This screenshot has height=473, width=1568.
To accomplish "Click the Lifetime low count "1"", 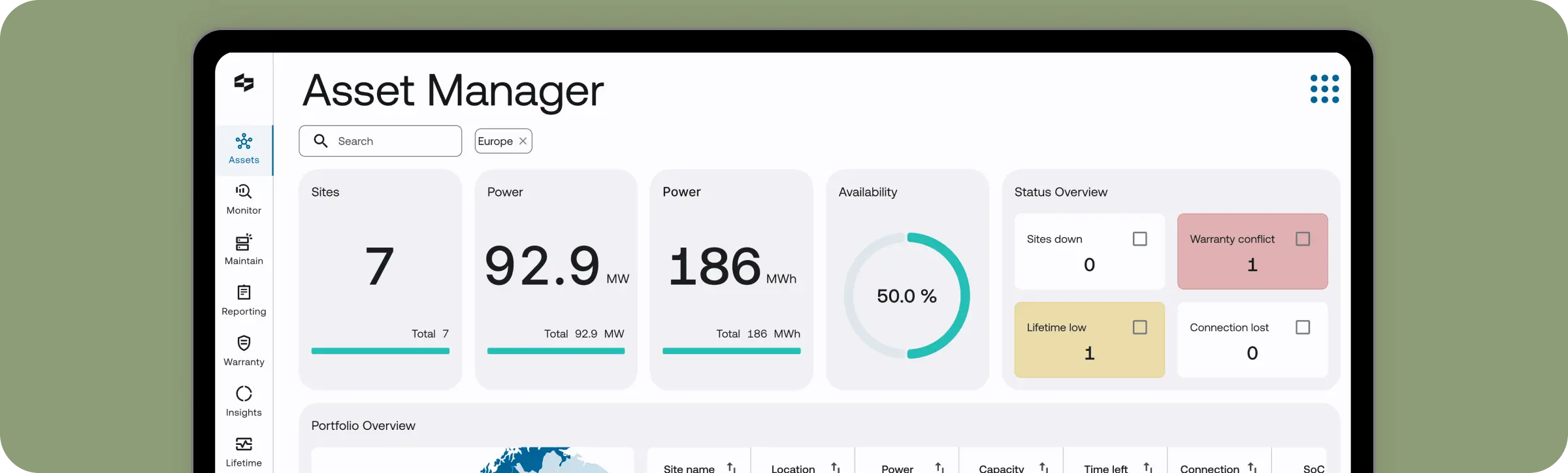I will 1089,353.
